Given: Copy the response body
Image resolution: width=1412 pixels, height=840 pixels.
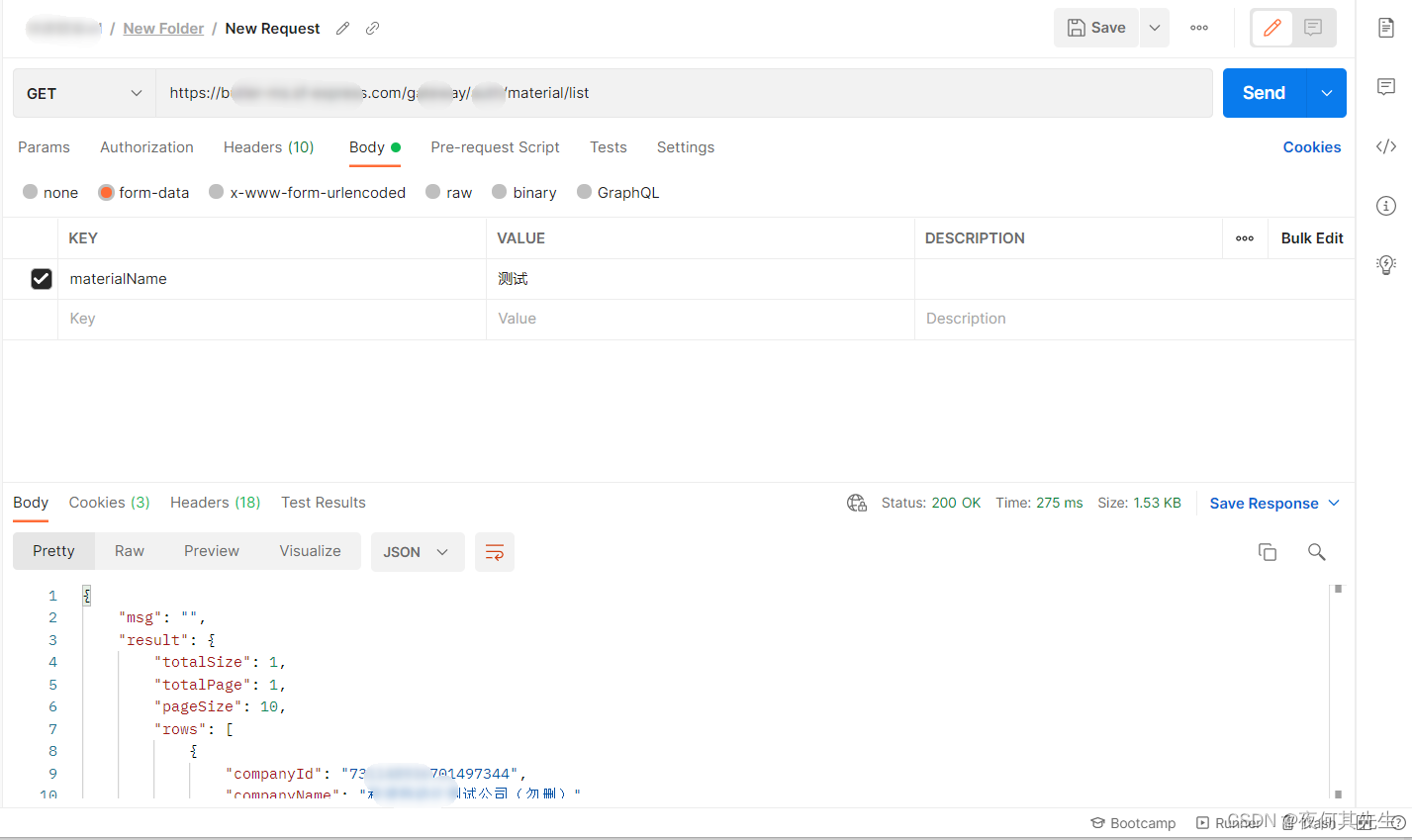Looking at the screenshot, I should [x=1268, y=551].
